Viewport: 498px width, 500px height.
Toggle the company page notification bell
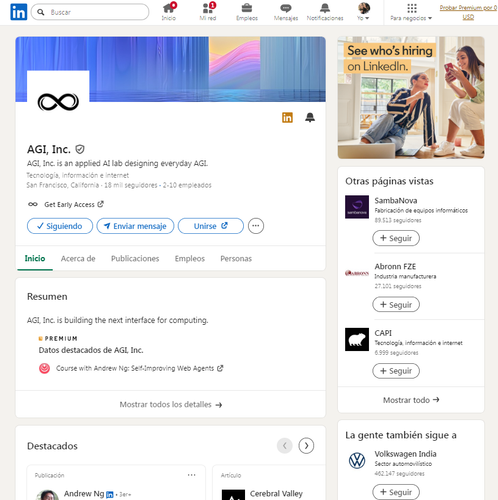click(x=310, y=117)
